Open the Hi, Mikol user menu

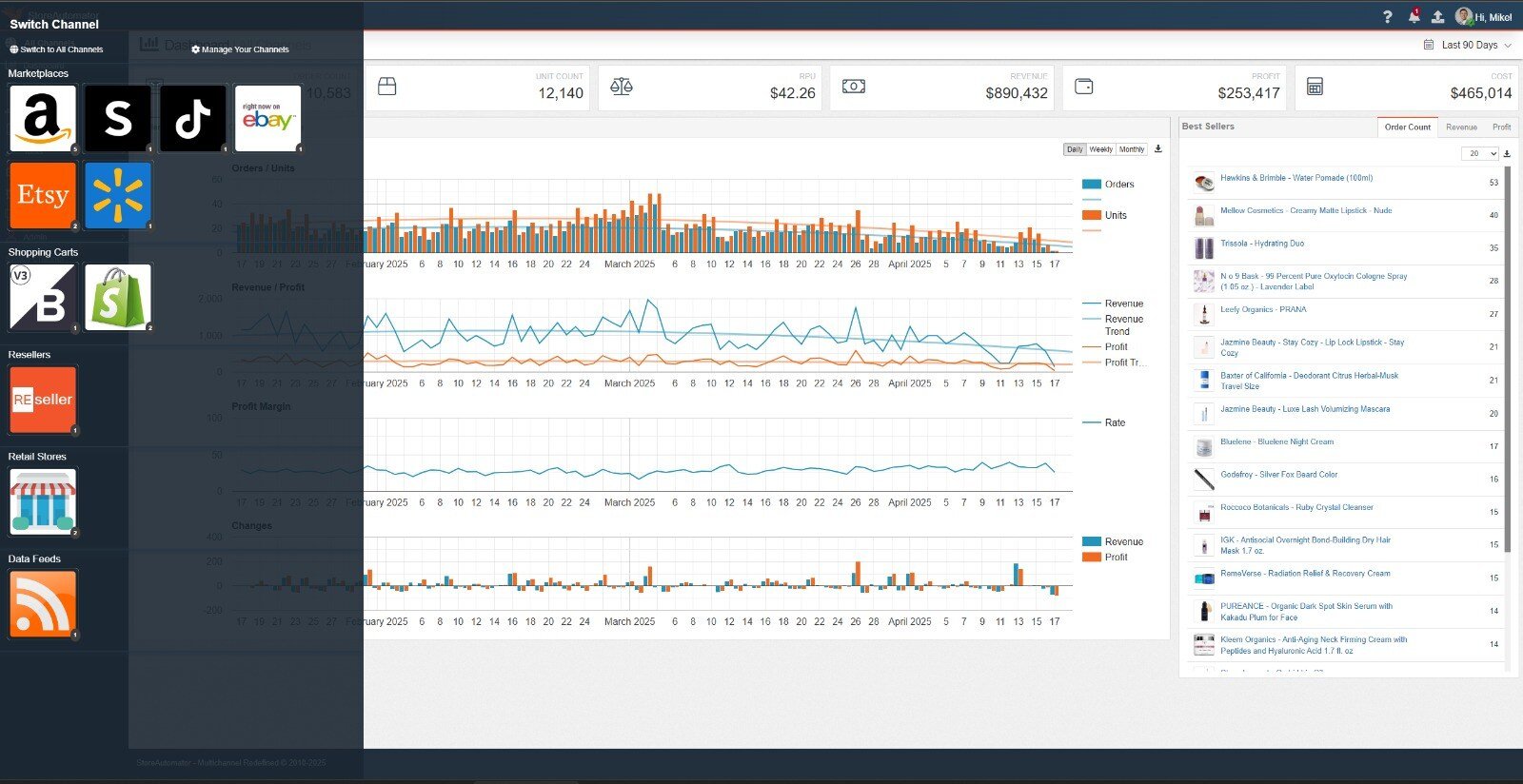point(1484,17)
